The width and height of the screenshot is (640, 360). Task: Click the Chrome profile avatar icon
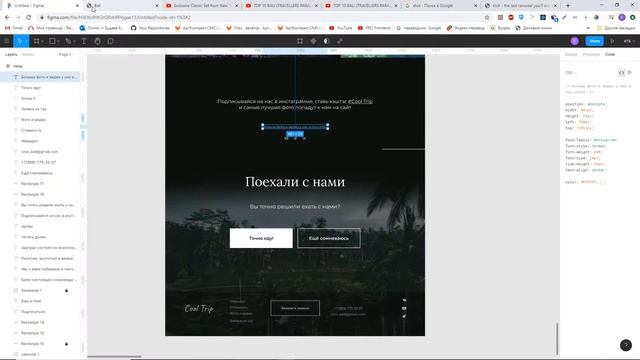click(622, 18)
